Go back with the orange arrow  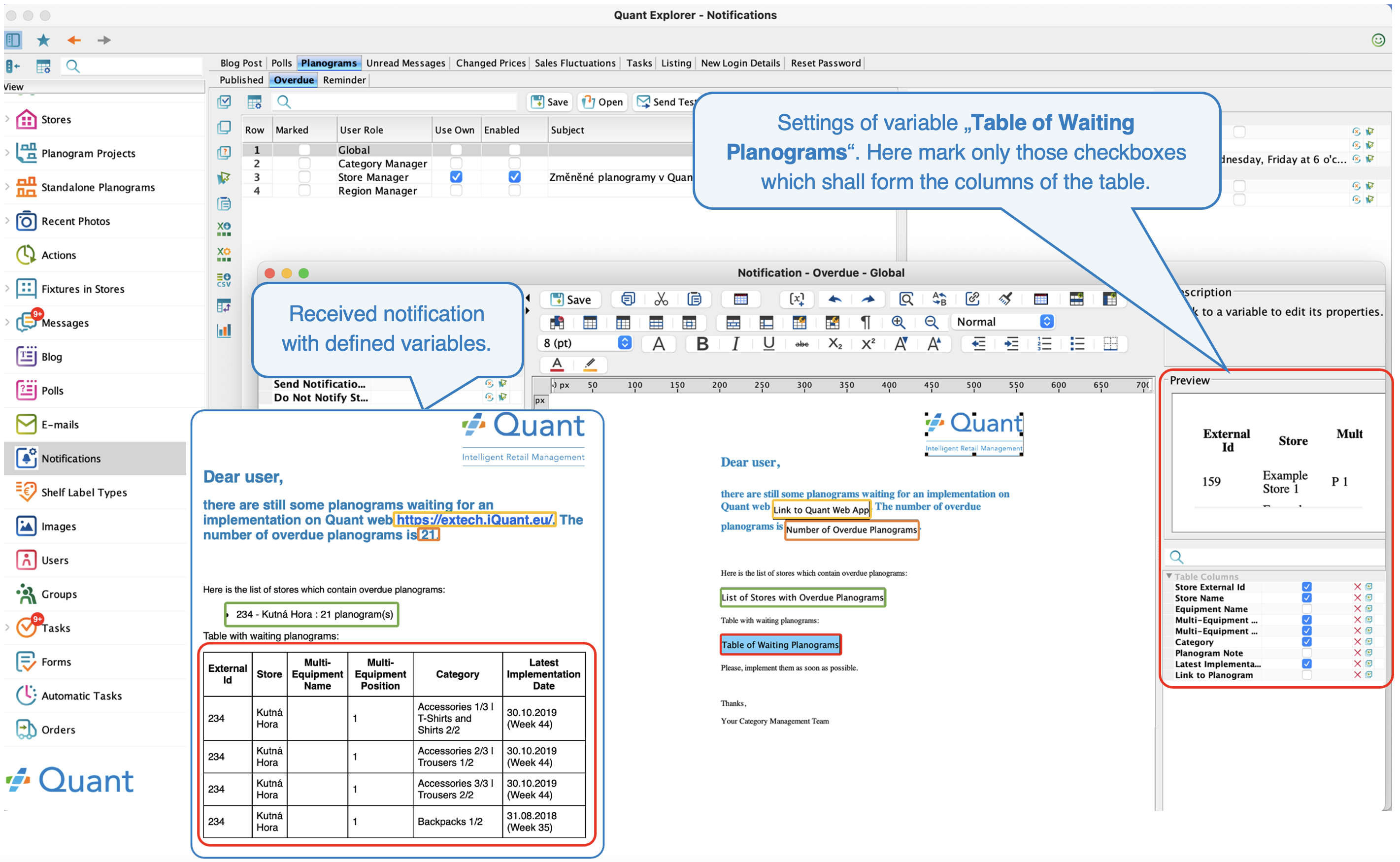(74, 40)
